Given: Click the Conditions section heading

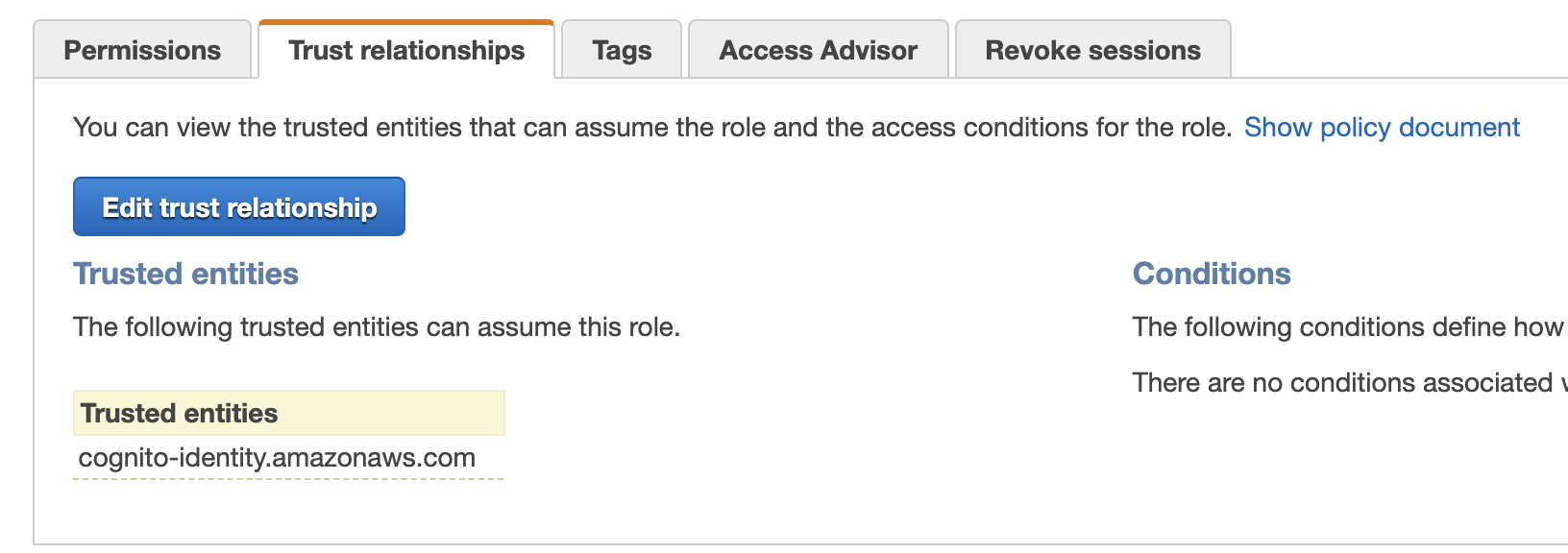Looking at the screenshot, I should (x=1212, y=274).
